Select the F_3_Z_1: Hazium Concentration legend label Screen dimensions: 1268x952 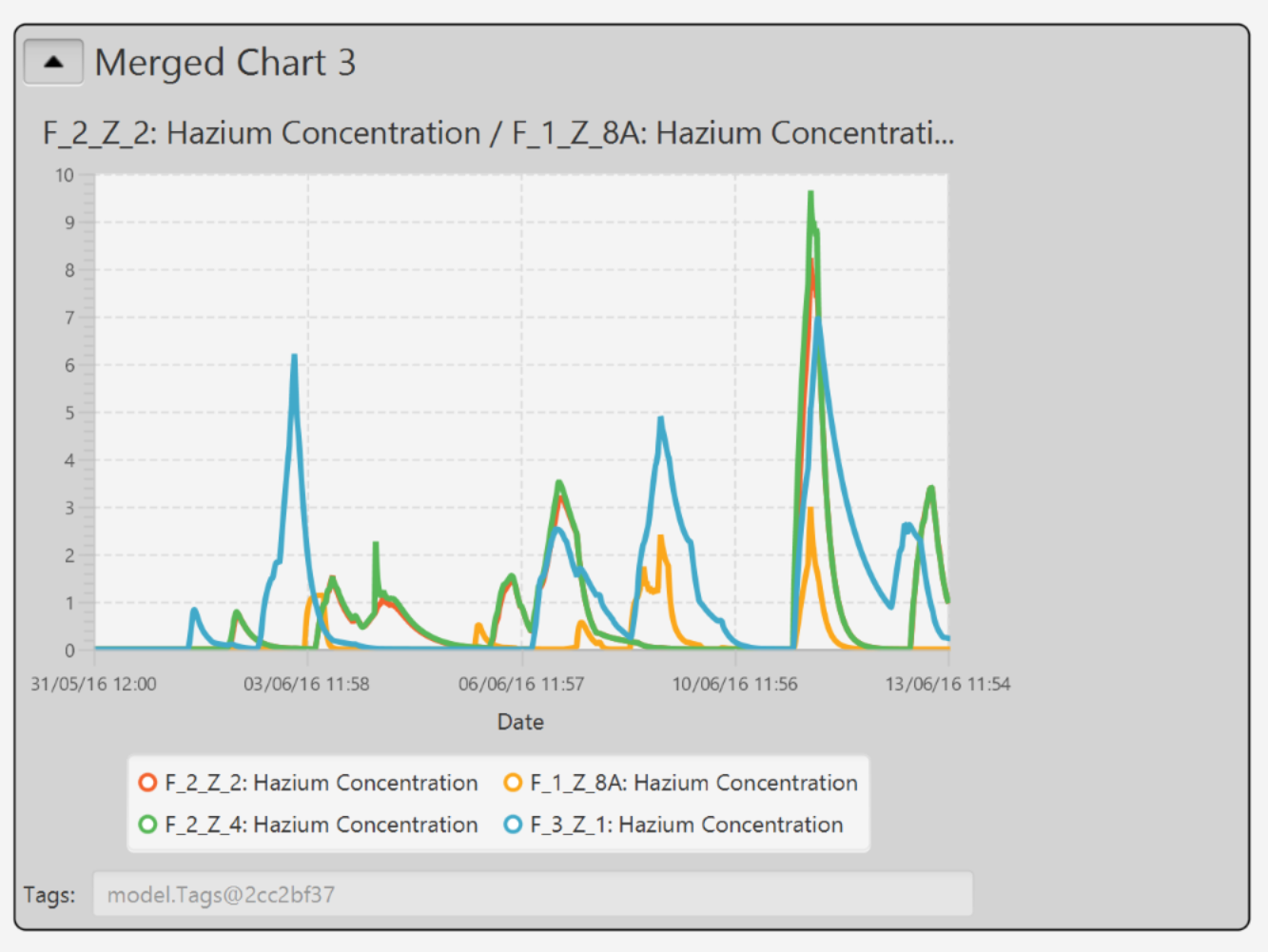(686, 825)
